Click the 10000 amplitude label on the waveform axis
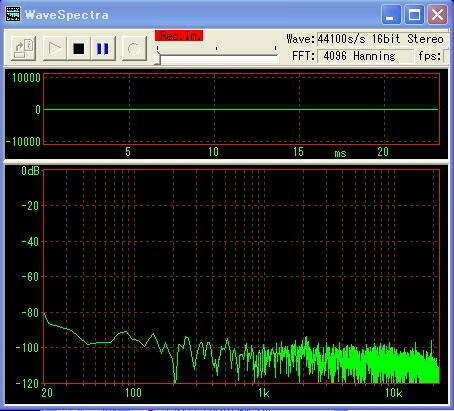Screen dimensions: 454x411 [x=26, y=78]
